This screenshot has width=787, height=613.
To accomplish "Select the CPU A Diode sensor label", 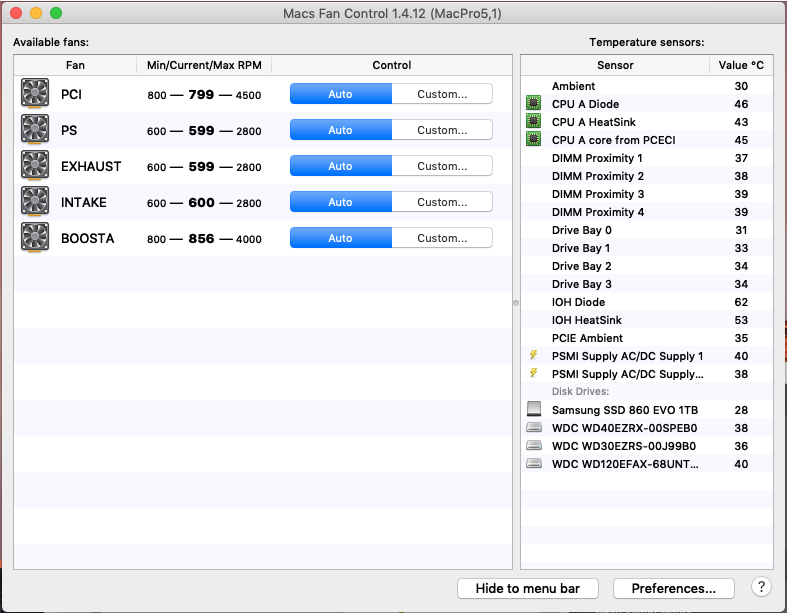I will tap(585, 104).
